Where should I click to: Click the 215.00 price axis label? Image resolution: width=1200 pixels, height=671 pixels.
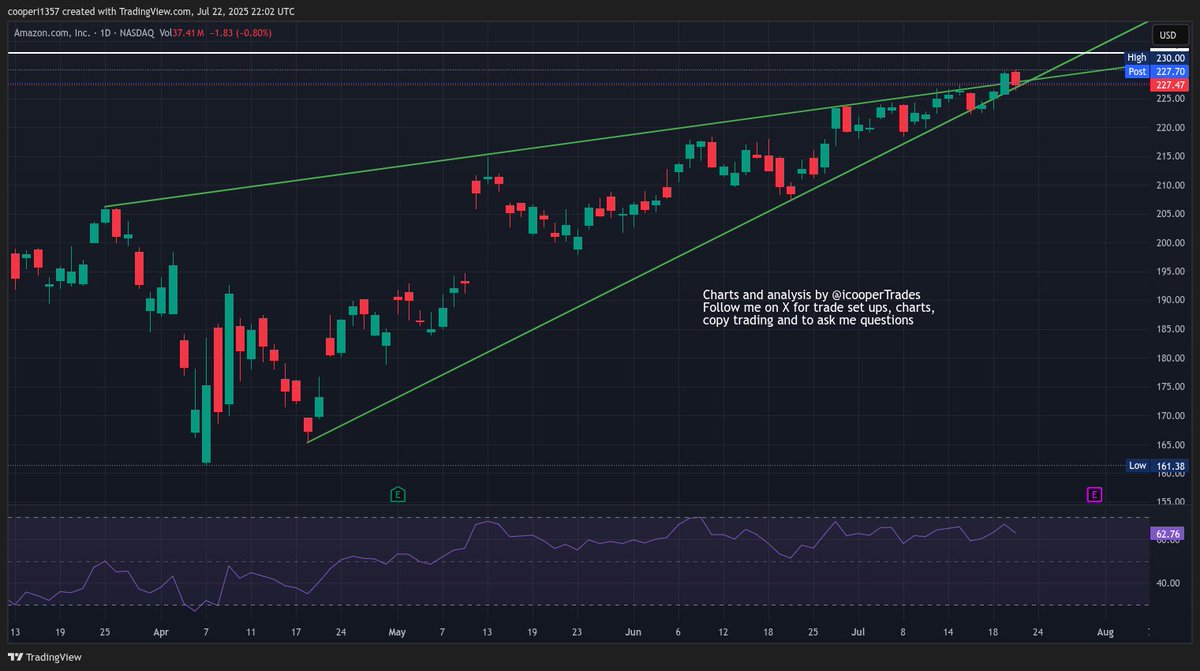1170,156
